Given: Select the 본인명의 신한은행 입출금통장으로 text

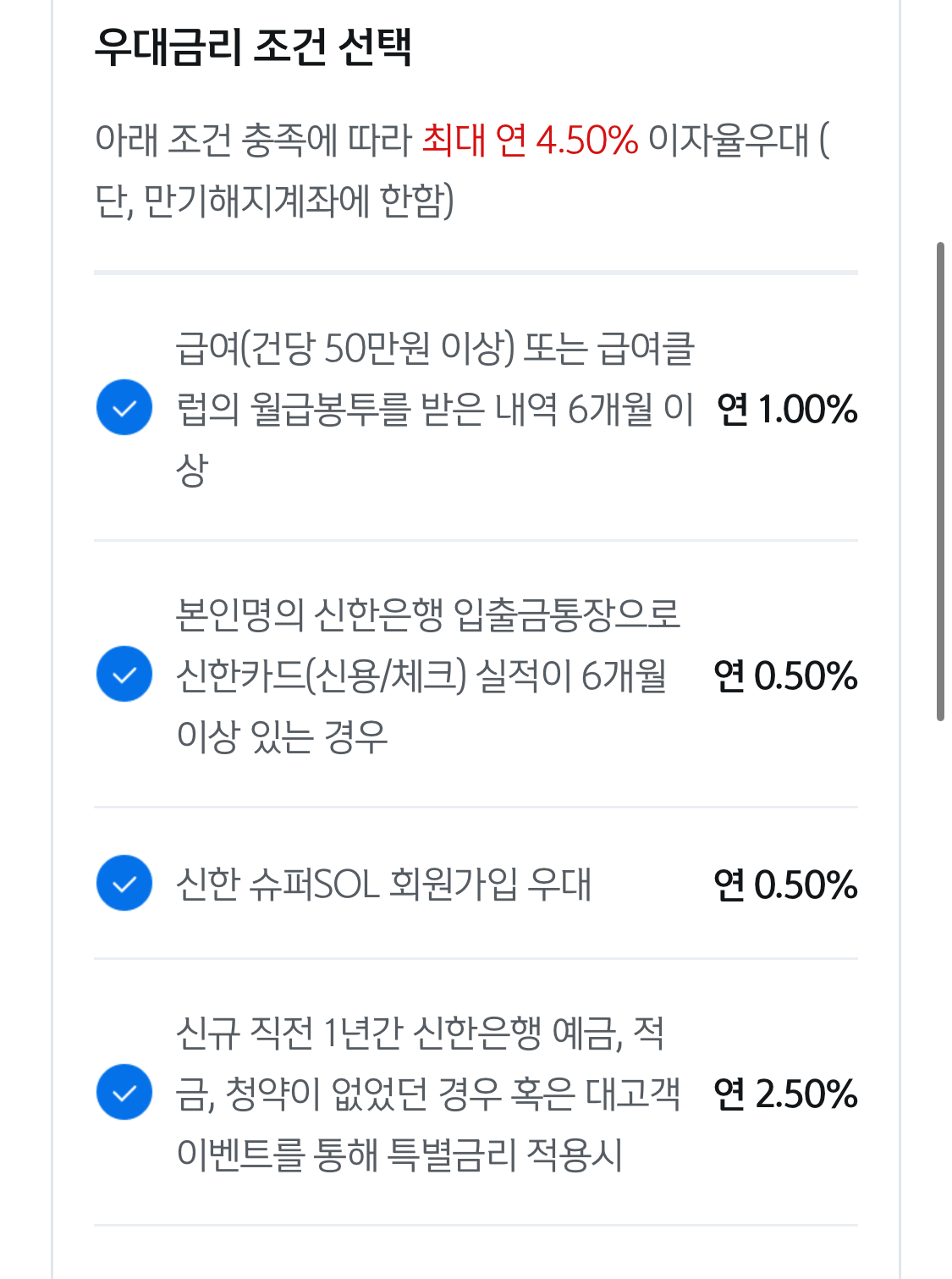Looking at the screenshot, I should click(428, 615).
